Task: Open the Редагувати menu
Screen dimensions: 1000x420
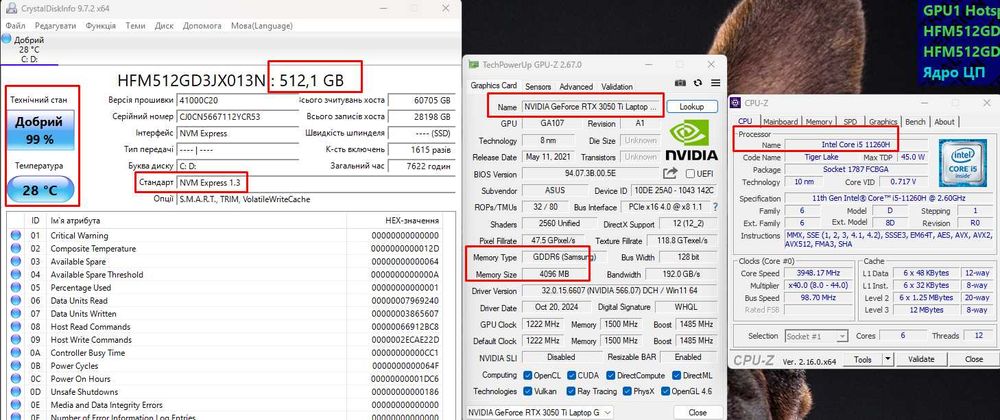Action: pyautogui.click(x=55, y=25)
